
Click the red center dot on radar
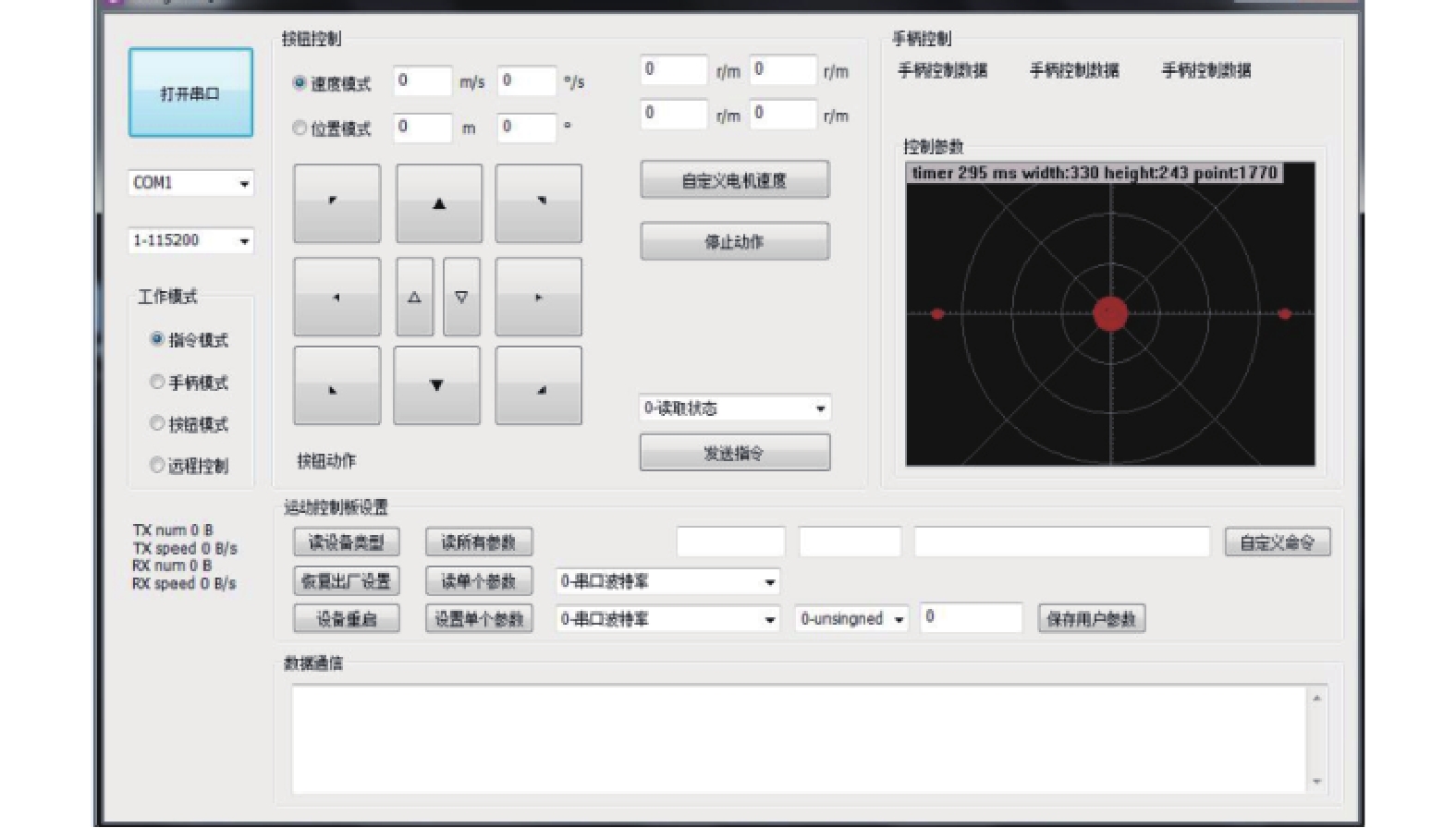click(1109, 313)
